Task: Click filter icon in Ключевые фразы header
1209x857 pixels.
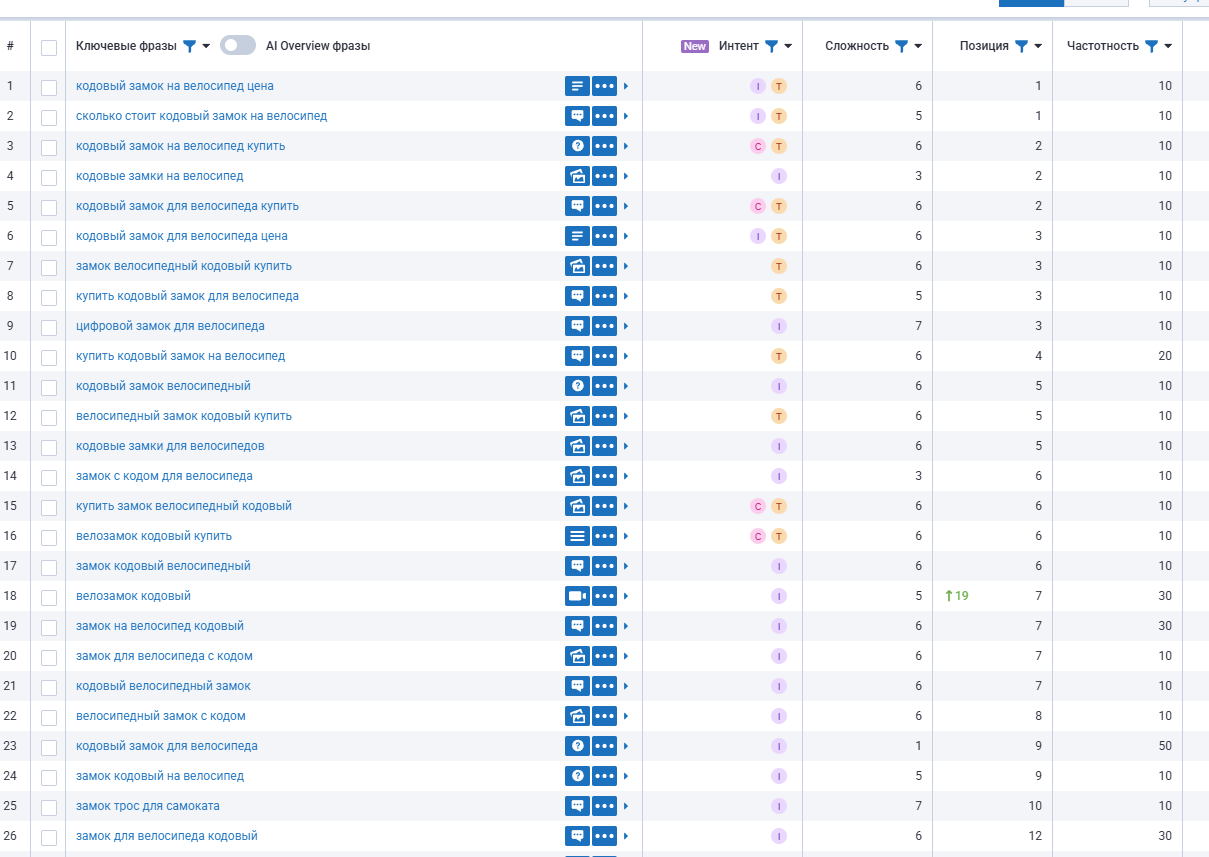Action: (189, 46)
